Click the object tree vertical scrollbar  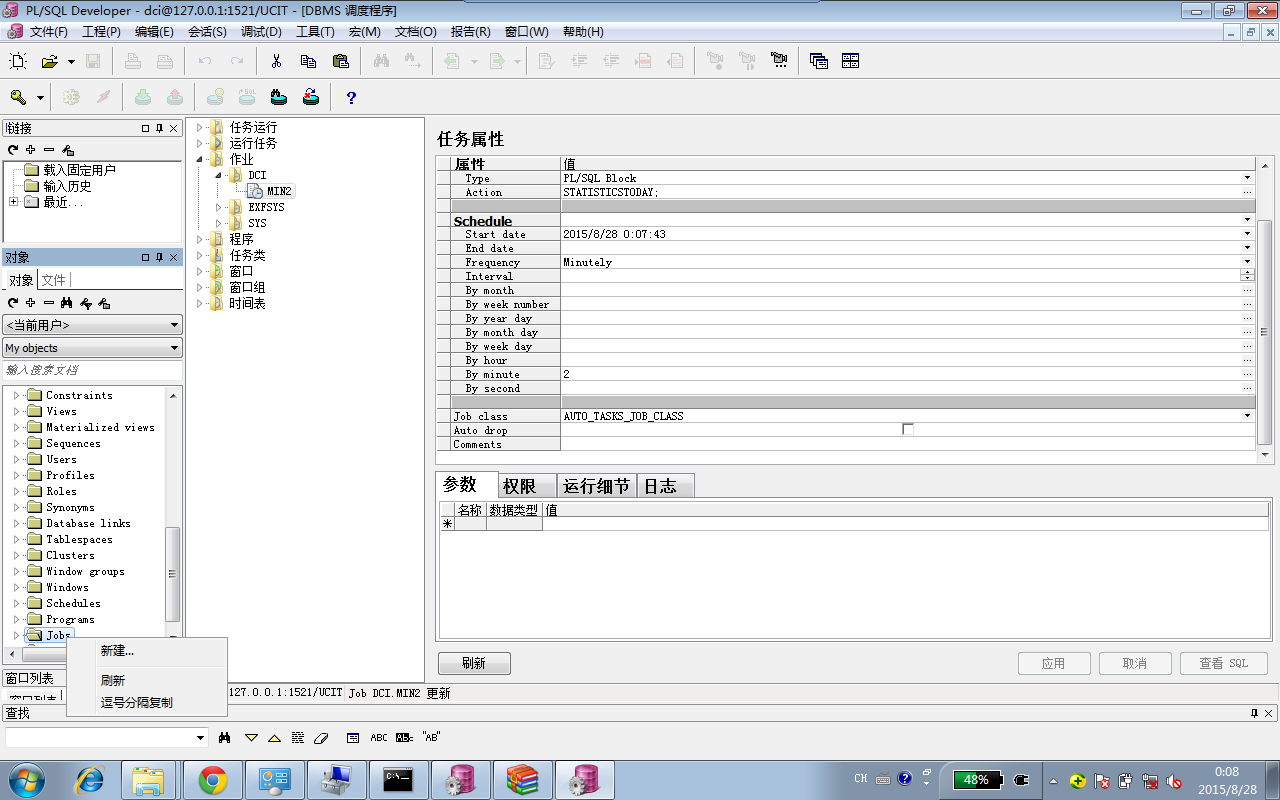(173, 573)
